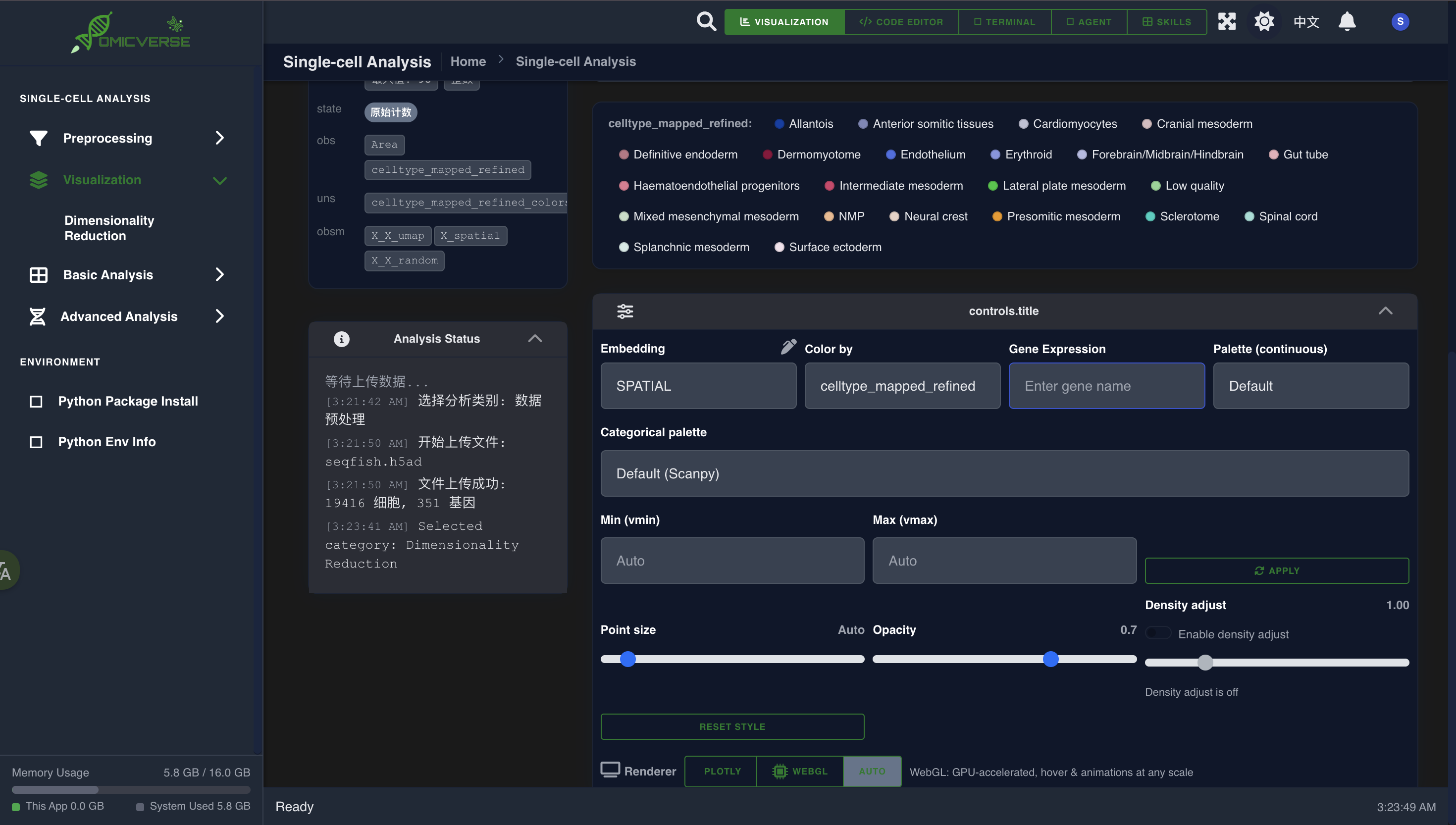Open the user avatar icon
1456x825 pixels.
1400,21
